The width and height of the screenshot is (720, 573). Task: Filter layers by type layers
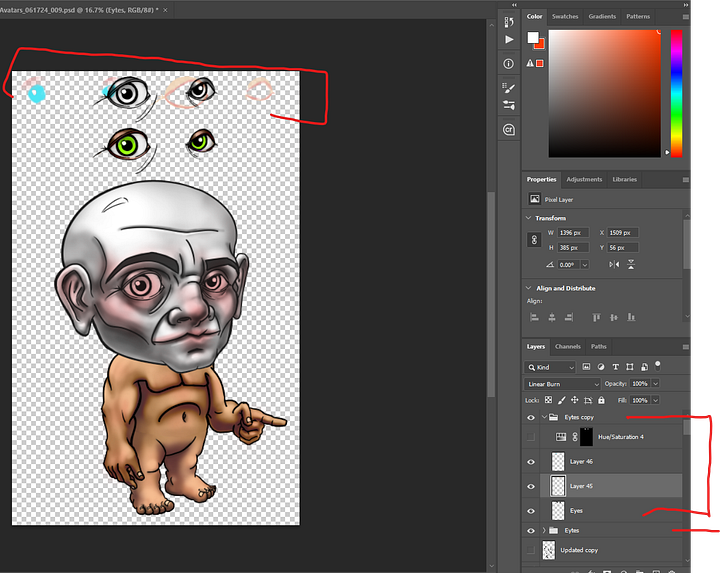pos(615,367)
